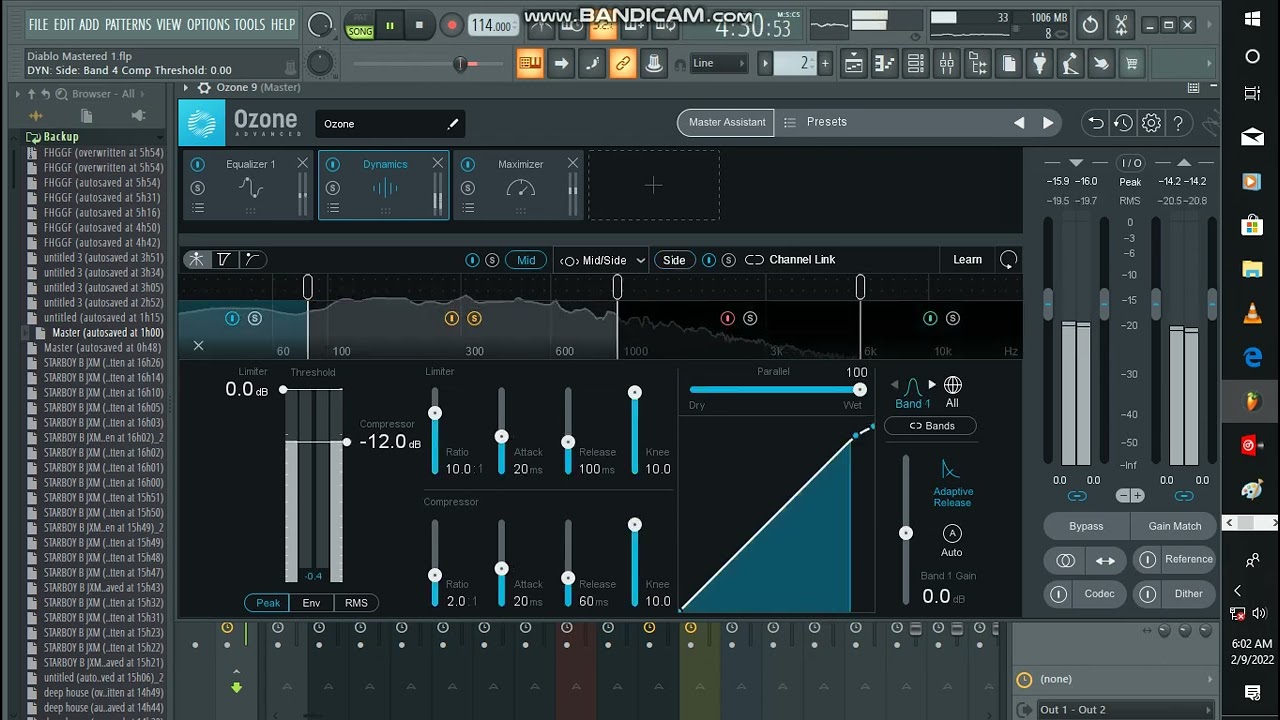The height and width of the screenshot is (720, 1280).
Task: Go to the next Ozone preset
Action: point(1048,123)
